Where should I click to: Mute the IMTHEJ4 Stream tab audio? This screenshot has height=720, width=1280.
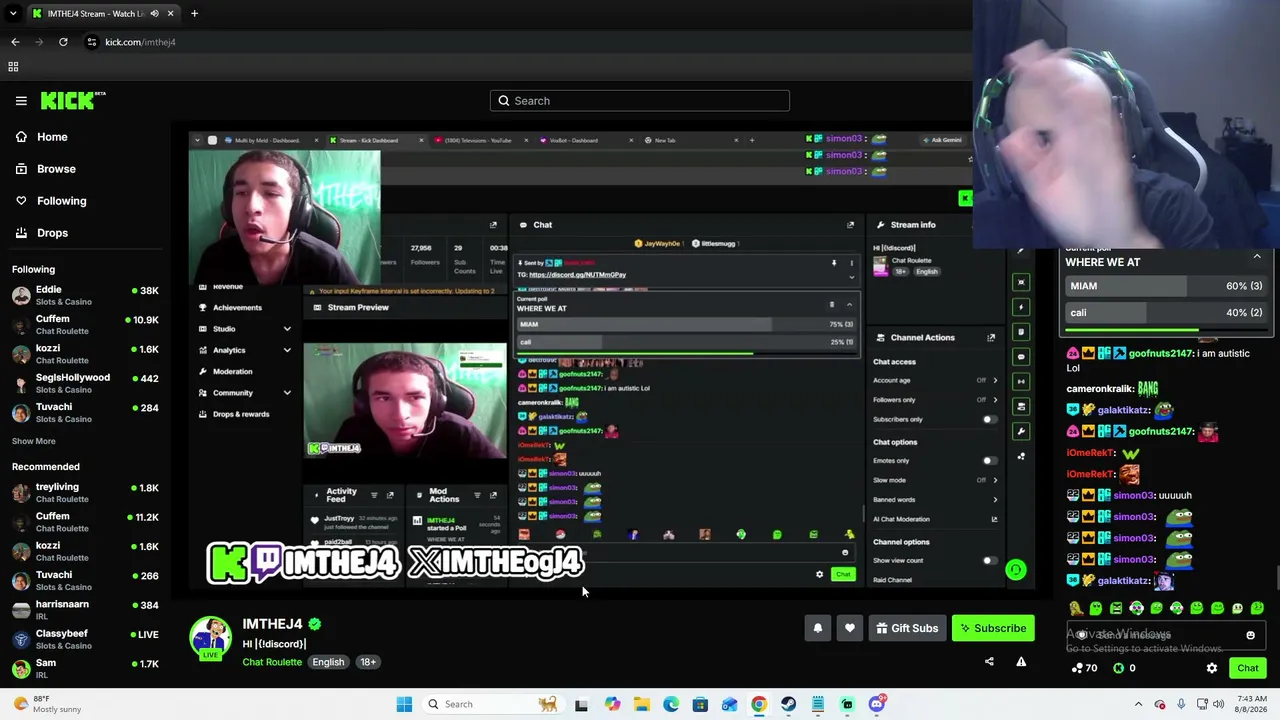pyautogui.click(x=154, y=13)
